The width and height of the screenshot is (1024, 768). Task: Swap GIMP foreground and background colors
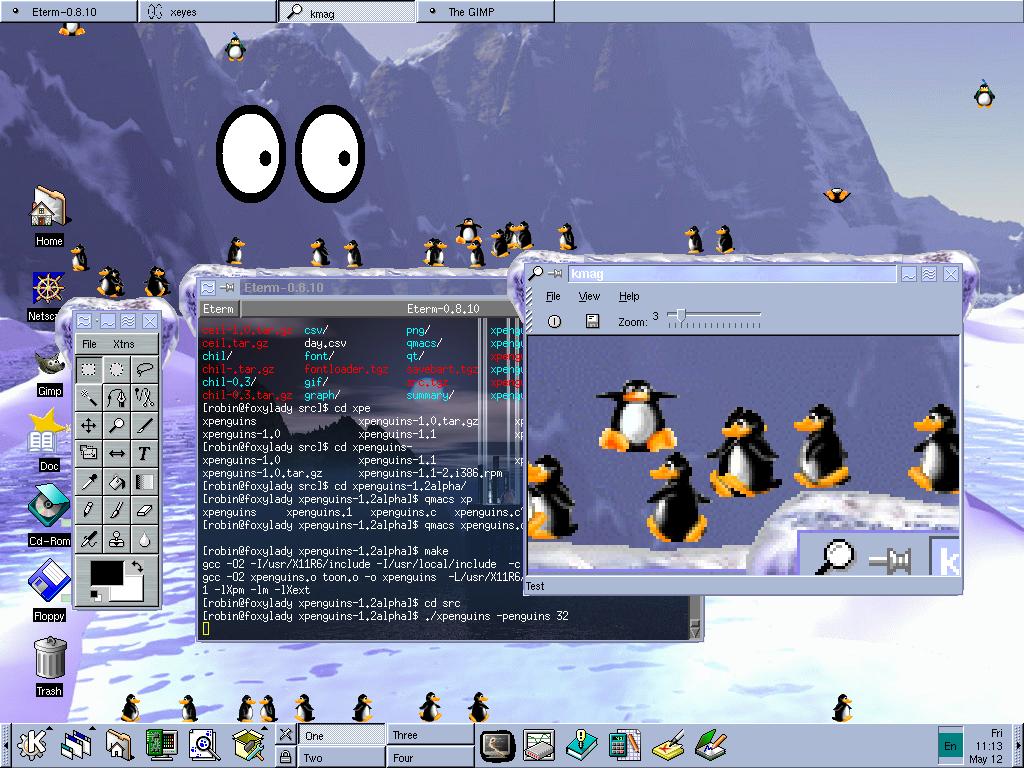coord(138,565)
